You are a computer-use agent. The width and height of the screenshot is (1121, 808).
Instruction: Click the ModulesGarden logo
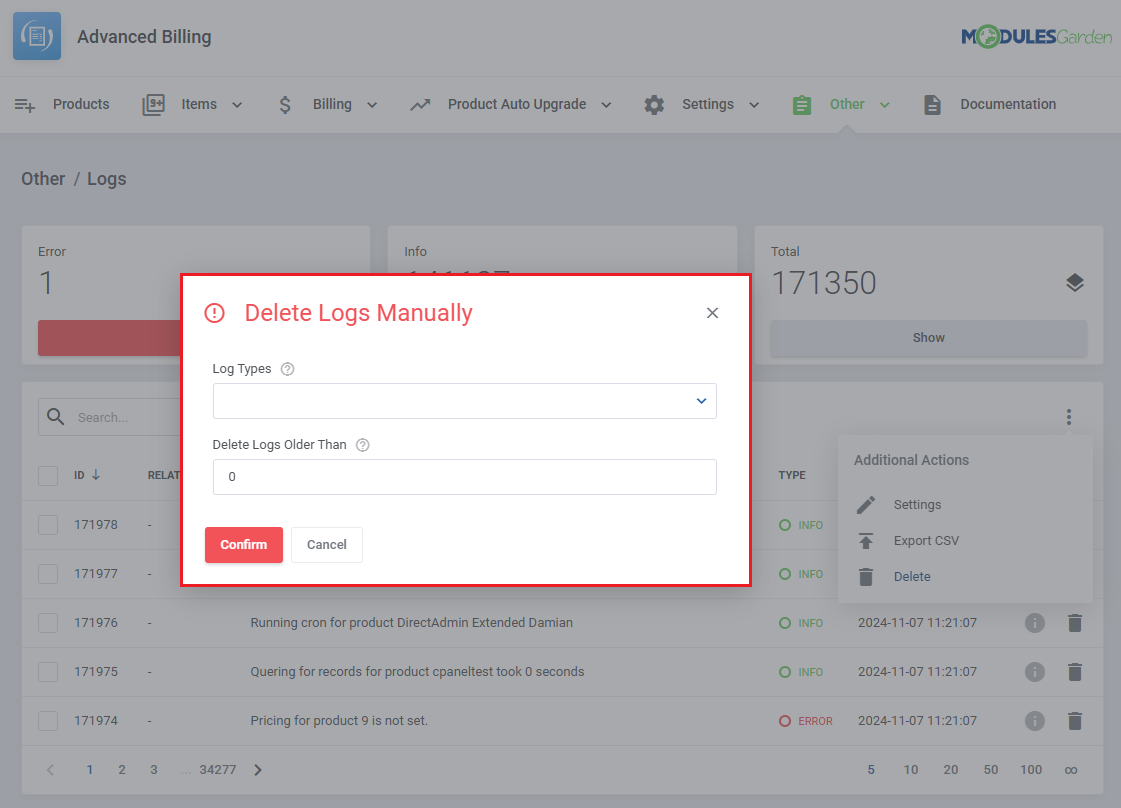[1036, 36]
